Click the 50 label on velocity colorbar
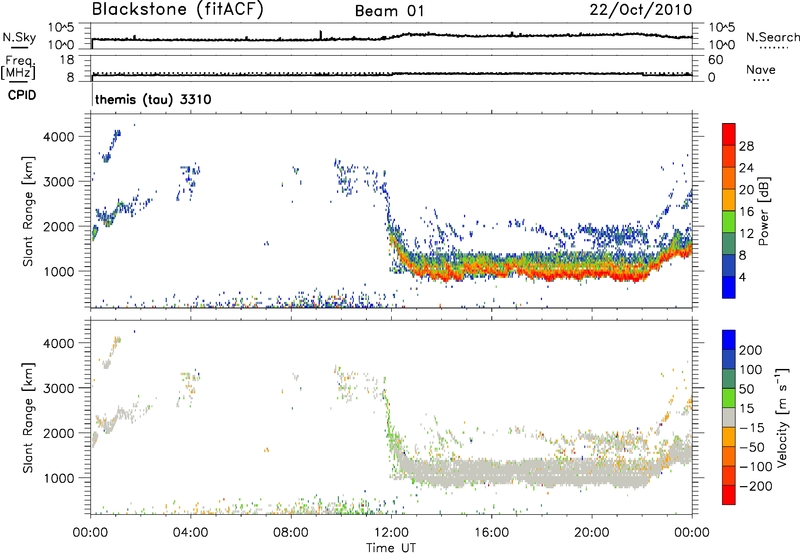800x554 pixels. click(746, 389)
